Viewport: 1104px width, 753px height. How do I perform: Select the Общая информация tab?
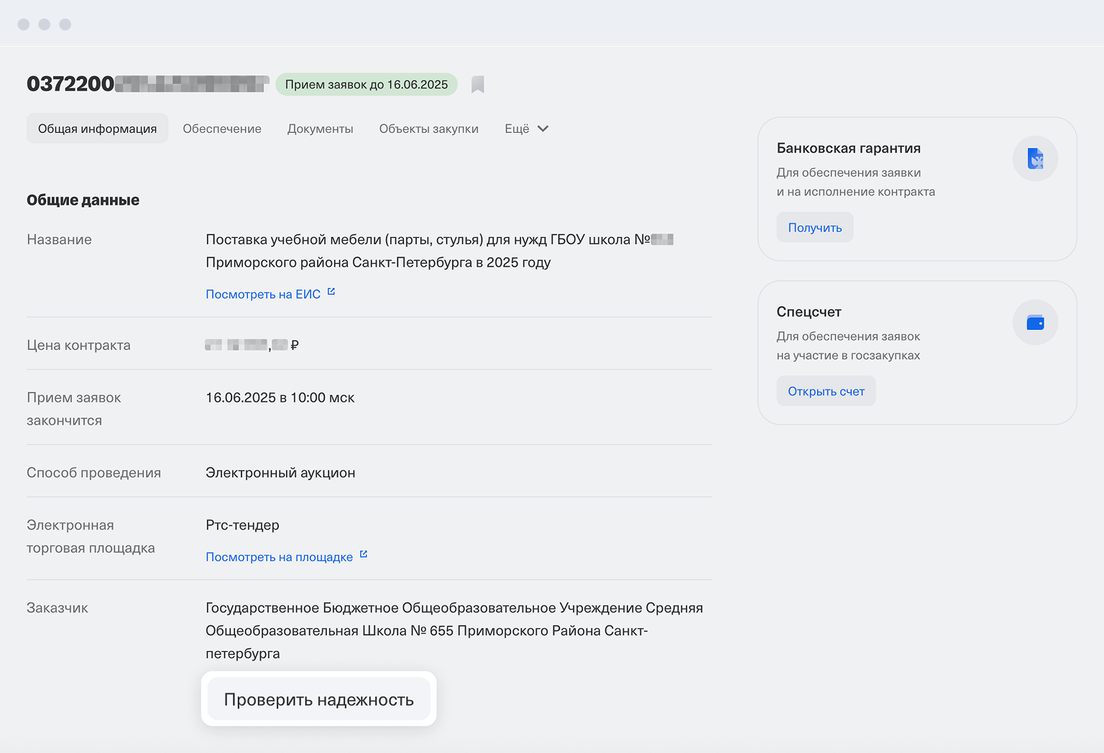click(x=97, y=129)
